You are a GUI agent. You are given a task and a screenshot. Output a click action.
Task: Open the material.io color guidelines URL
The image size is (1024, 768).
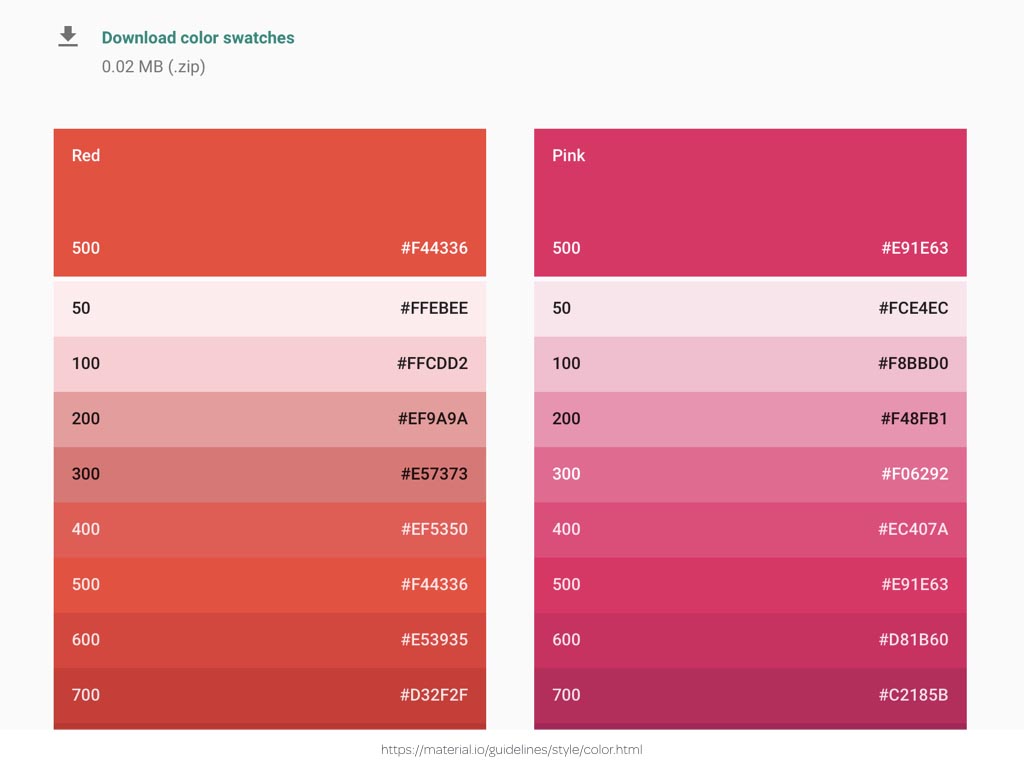coord(511,750)
